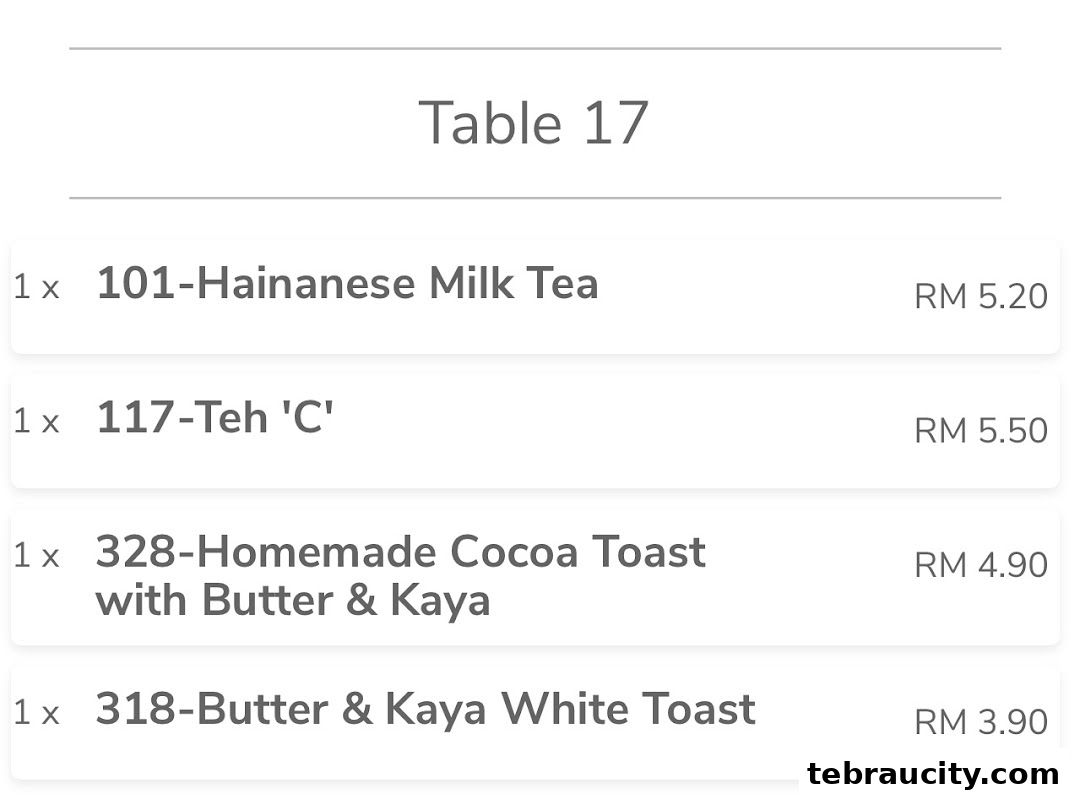
Task: Click the quantity beside Hainanese Milk Tea
Action: point(36,288)
